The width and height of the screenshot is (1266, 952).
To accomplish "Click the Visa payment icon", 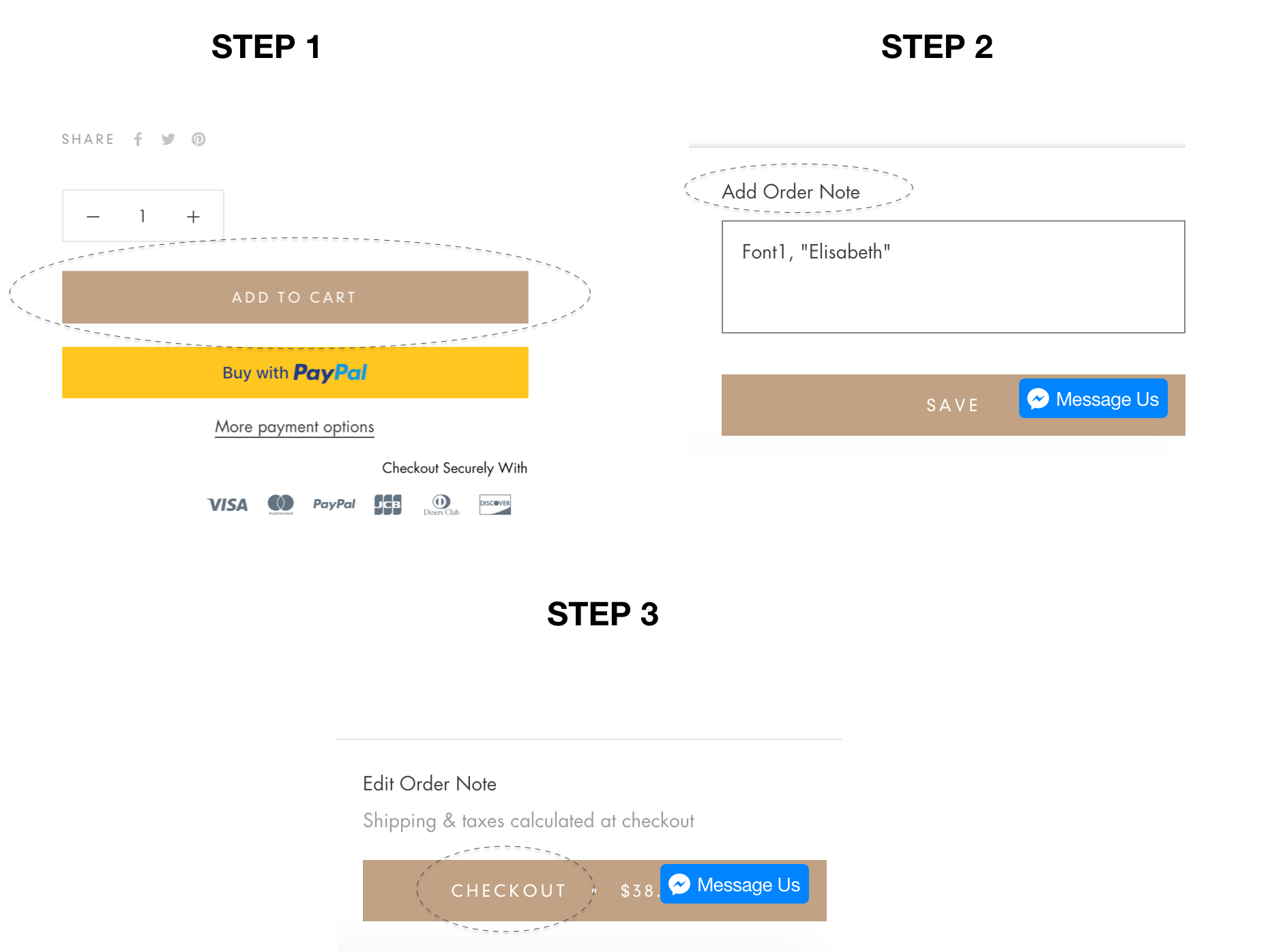I will pos(227,505).
